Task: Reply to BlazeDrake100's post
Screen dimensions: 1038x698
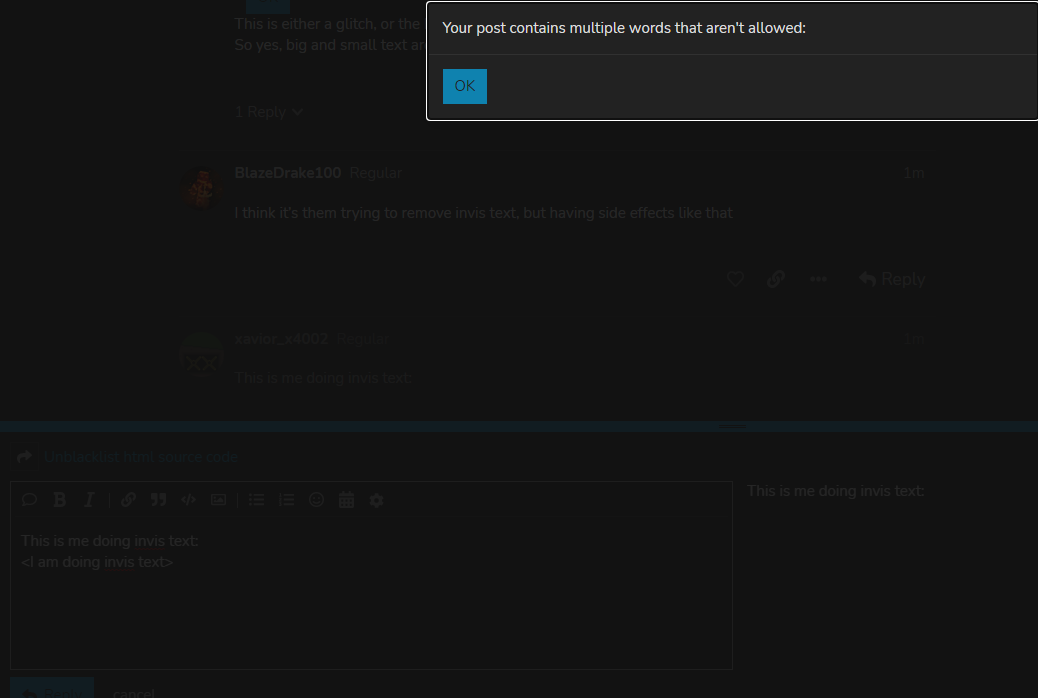Action: (x=892, y=279)
